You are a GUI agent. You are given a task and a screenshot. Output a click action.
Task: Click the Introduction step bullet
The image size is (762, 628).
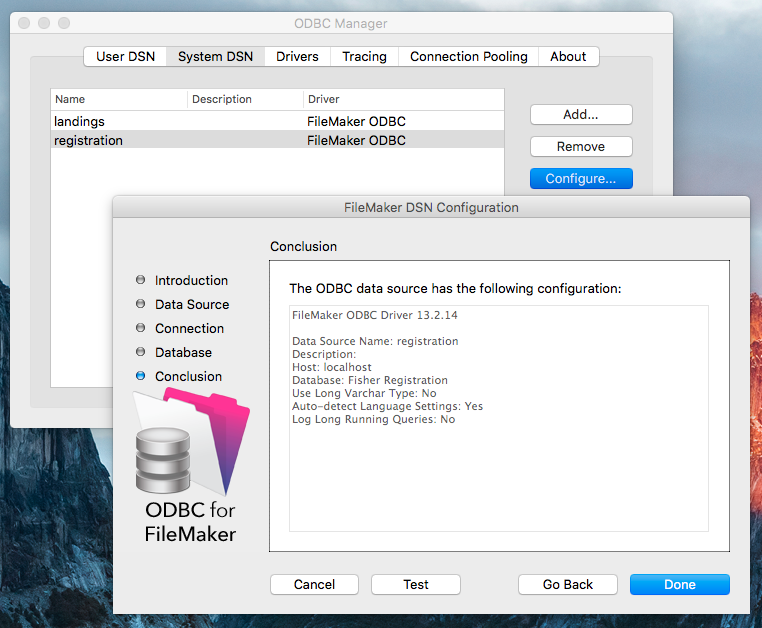click(x=140, y=280)
